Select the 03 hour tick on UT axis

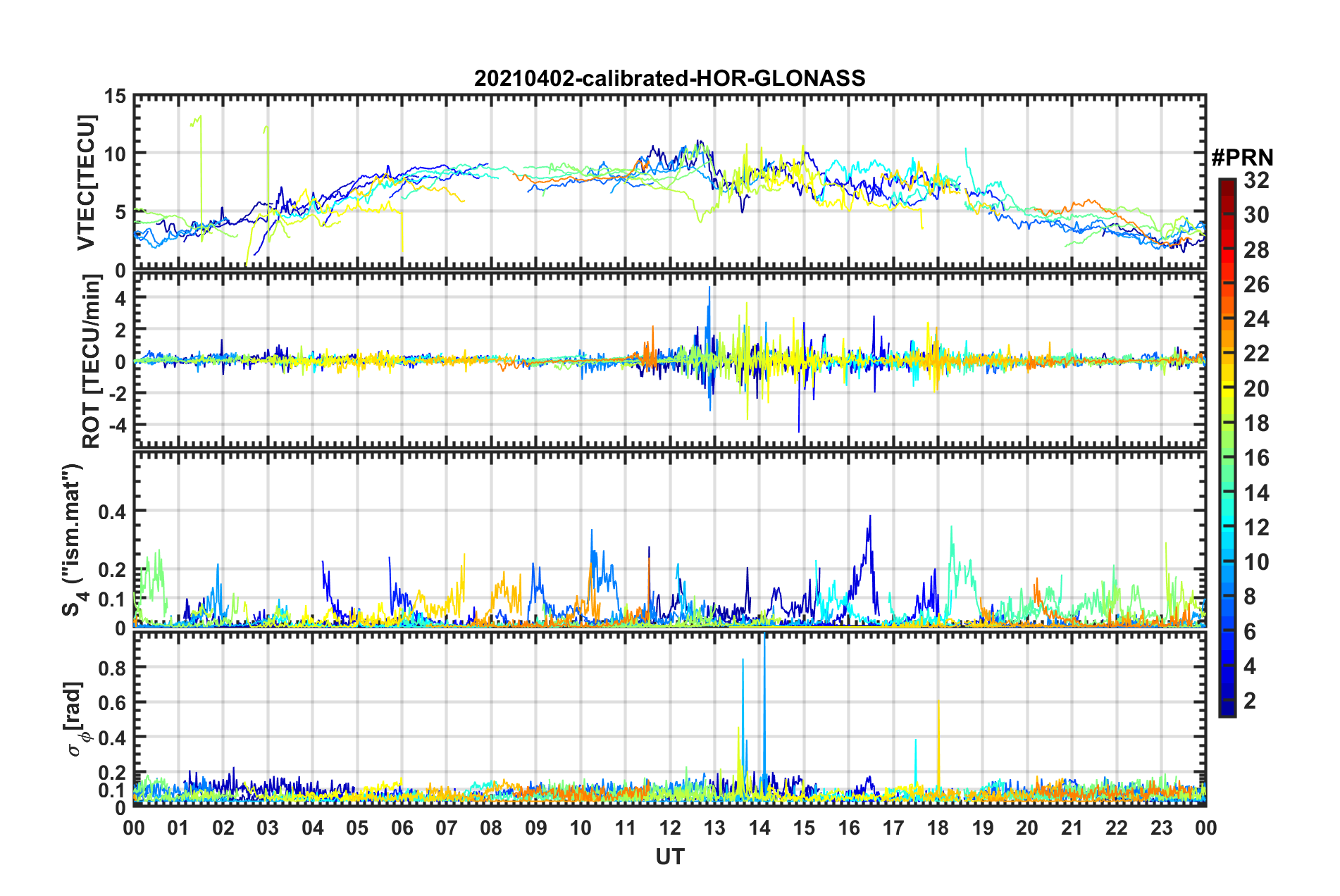(268, 828)
